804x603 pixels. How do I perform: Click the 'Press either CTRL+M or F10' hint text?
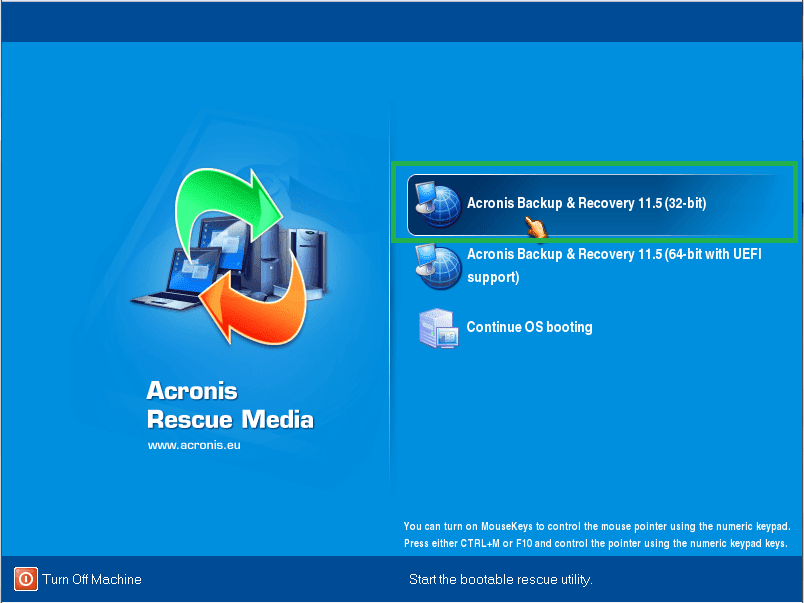[596, 543]
